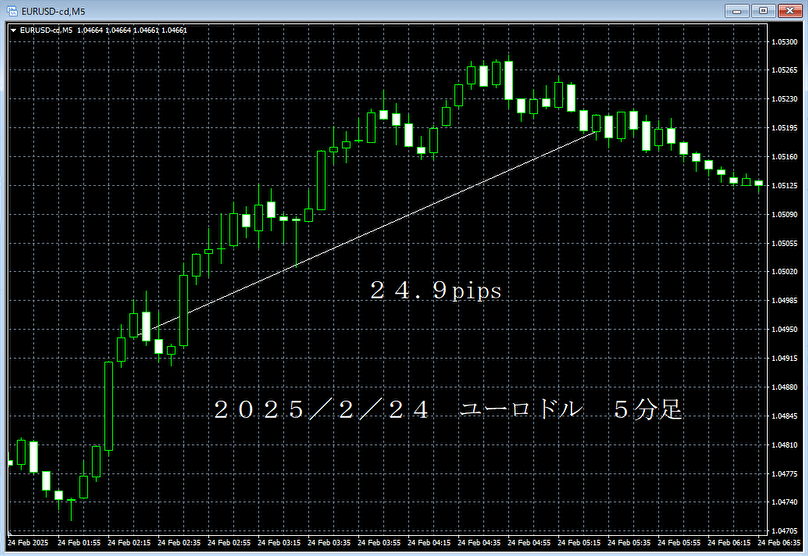Click the 24 Feb 02:15 time label
The width and height of the screenshot is (808, 556).
click(x=129, y=543)
